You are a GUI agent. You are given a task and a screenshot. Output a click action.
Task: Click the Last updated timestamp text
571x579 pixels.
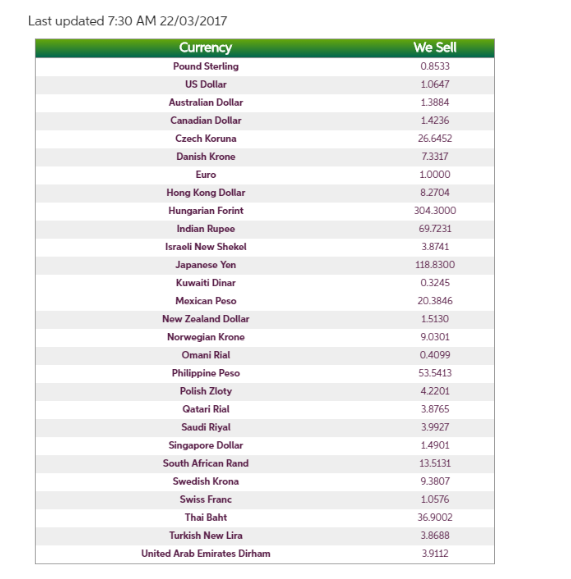click(127, 21)
